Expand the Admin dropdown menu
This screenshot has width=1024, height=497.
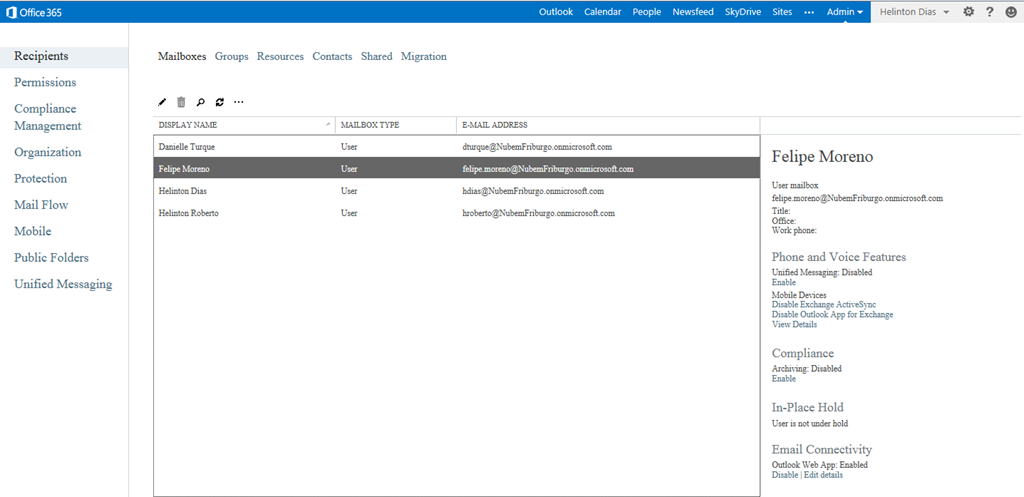pyautogui.click(x=845, y=12)
